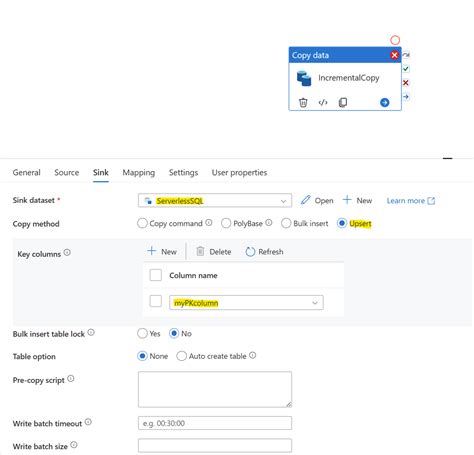This screenshot has height=455, width=474.
Task: Delete the IncrementalCopy activity via trash icon
Action: [x=303, y=102]
